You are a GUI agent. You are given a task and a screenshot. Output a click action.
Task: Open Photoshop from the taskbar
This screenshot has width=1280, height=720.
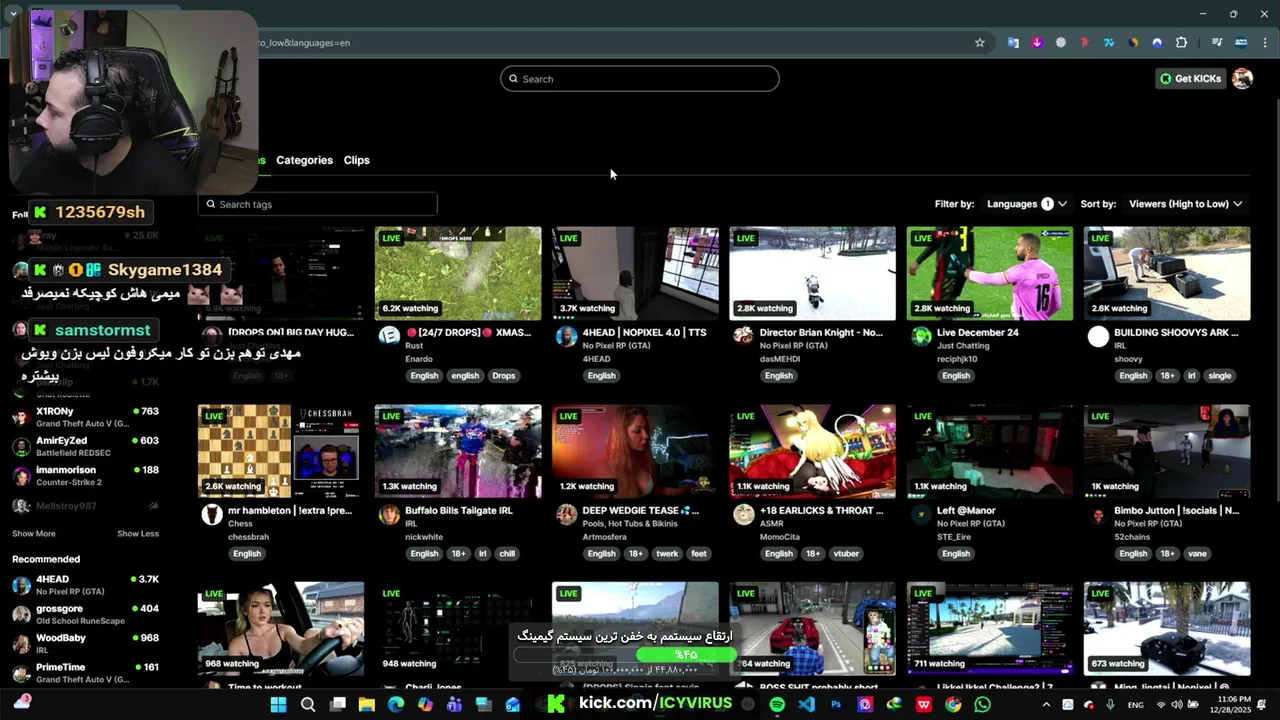(836, 705)
